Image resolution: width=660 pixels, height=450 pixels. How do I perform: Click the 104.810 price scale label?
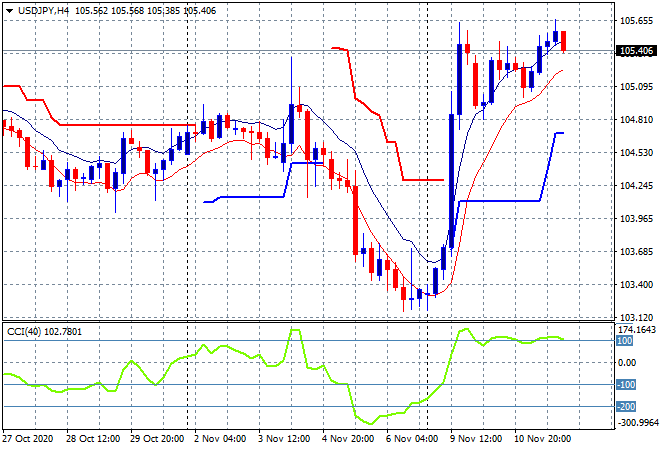tap(636, 120)
